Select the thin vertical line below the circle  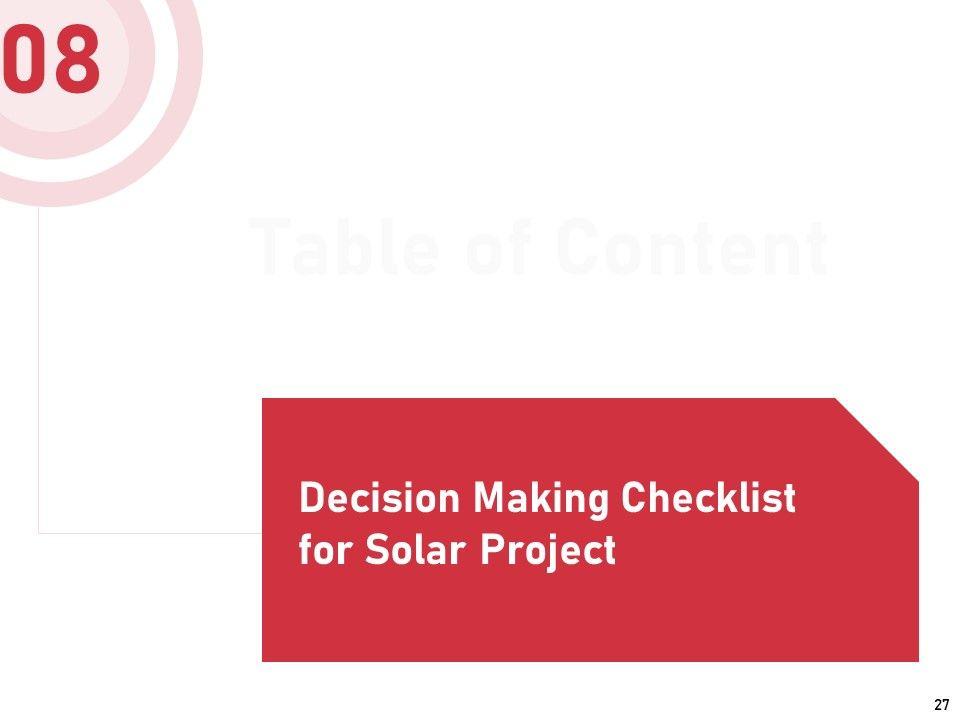click(39, 370)
